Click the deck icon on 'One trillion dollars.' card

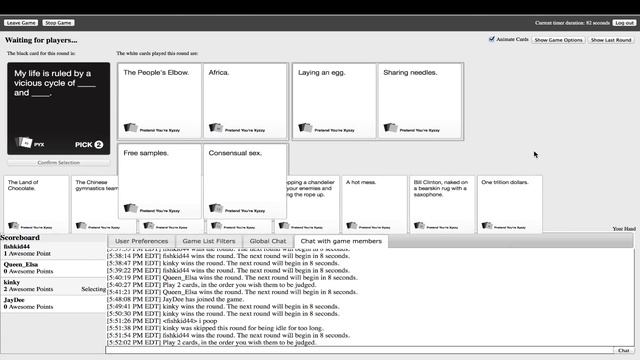(487, 225)
